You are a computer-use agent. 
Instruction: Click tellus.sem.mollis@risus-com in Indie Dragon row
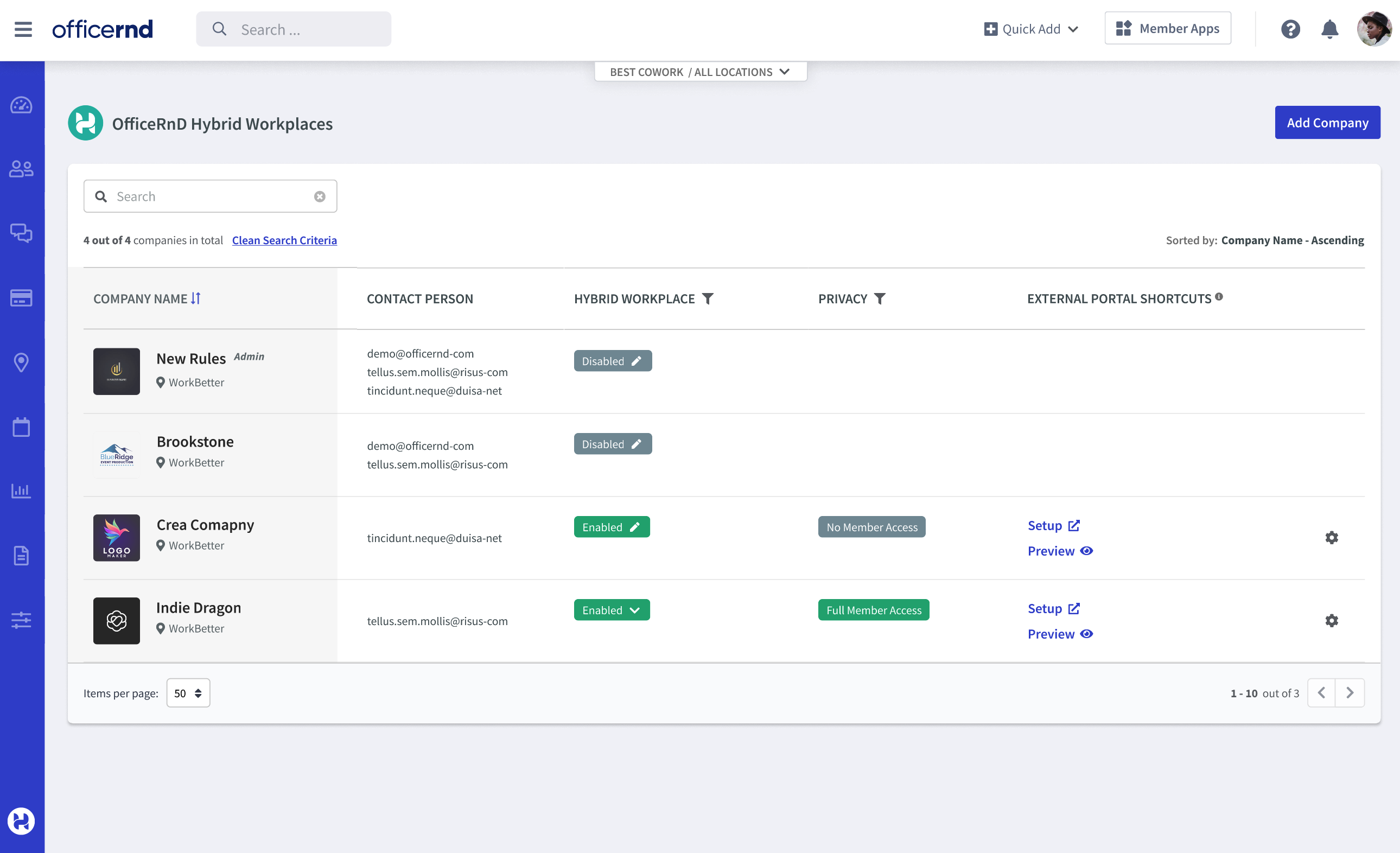[437, 621]
